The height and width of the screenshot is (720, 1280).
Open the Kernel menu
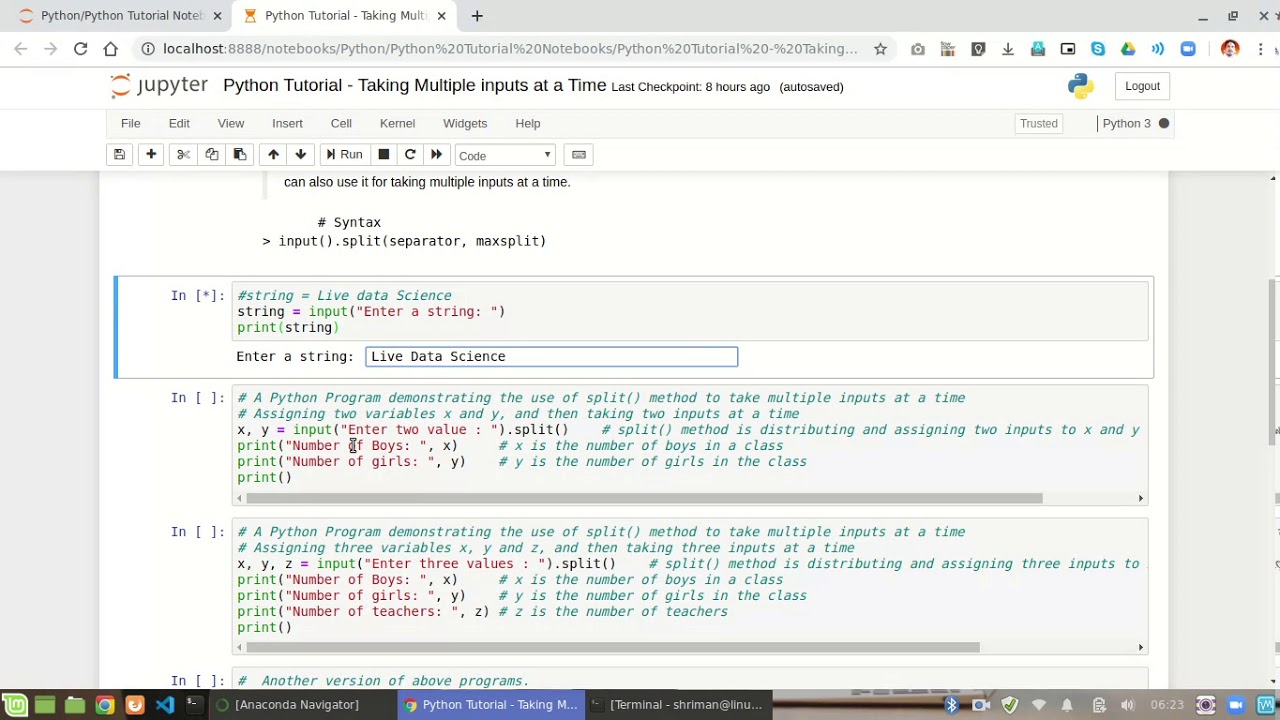(397, 123)
